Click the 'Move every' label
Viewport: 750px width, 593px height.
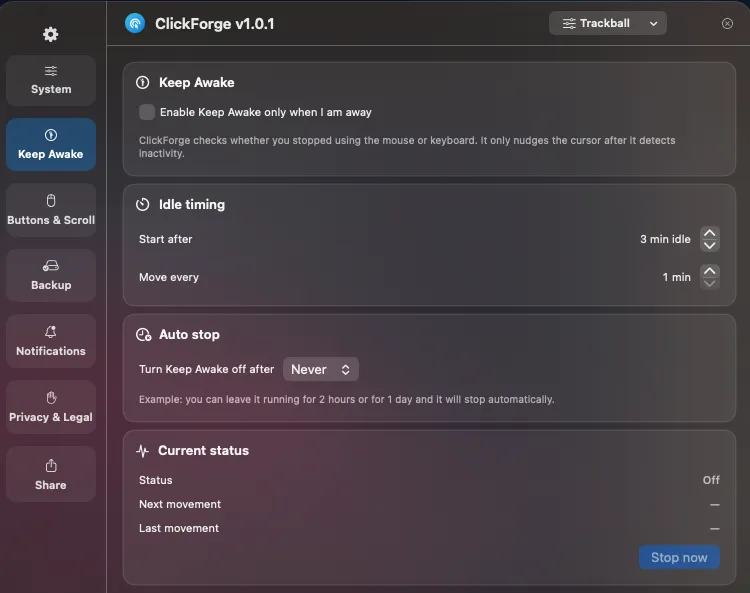[x=169, y=277]
